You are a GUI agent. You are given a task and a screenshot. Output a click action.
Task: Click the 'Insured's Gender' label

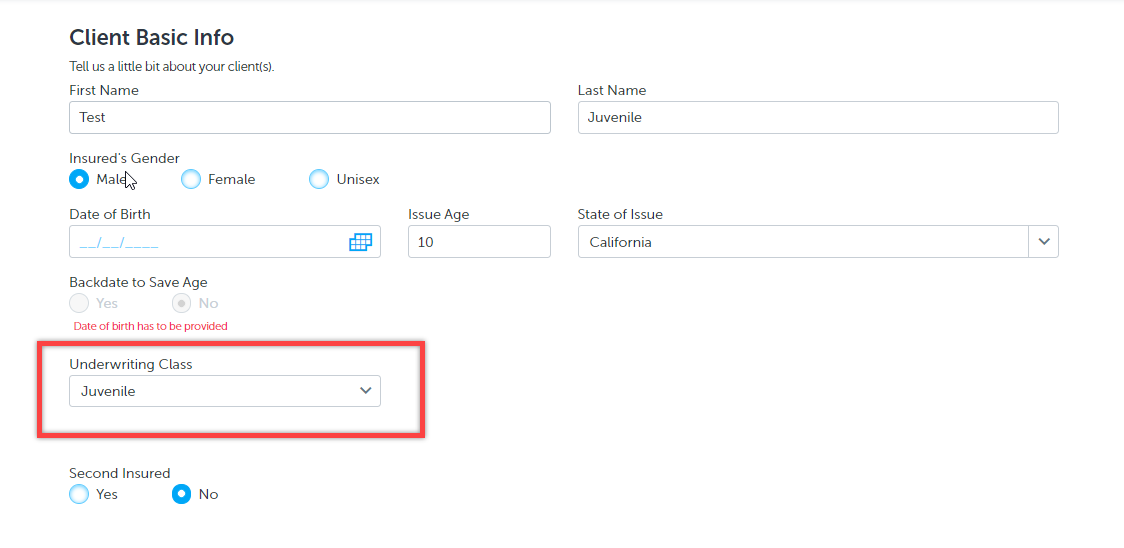click(125, 158)
